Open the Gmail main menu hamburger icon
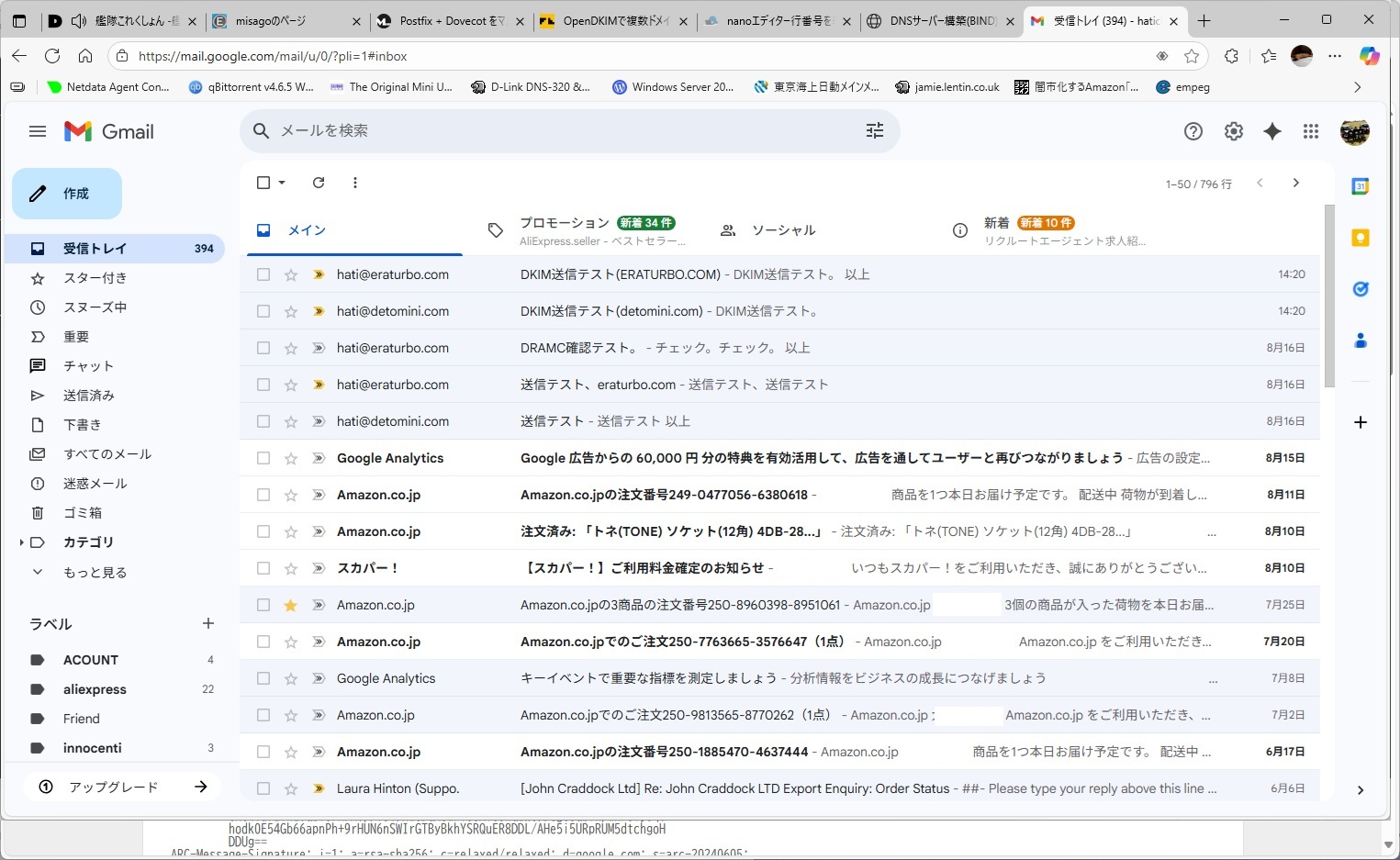1400x860 pixels. point(38,131)
